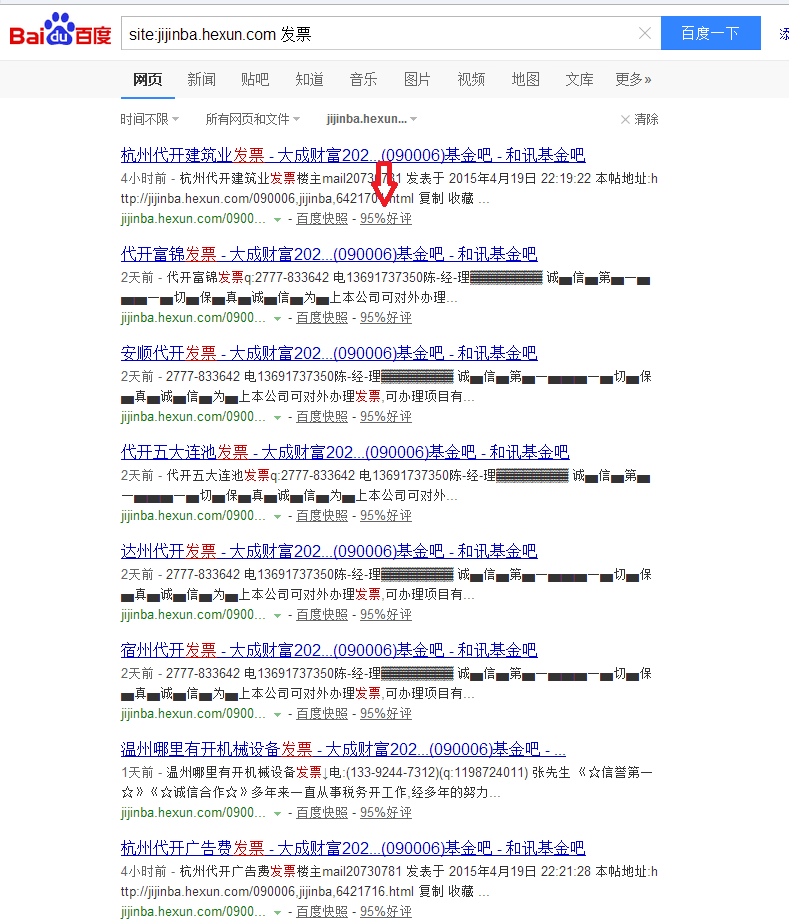The image size is (789, 924).
Task: Click 95%好评 under 杭州代开广告费发票 result
Action: click(x=386, y=912)
